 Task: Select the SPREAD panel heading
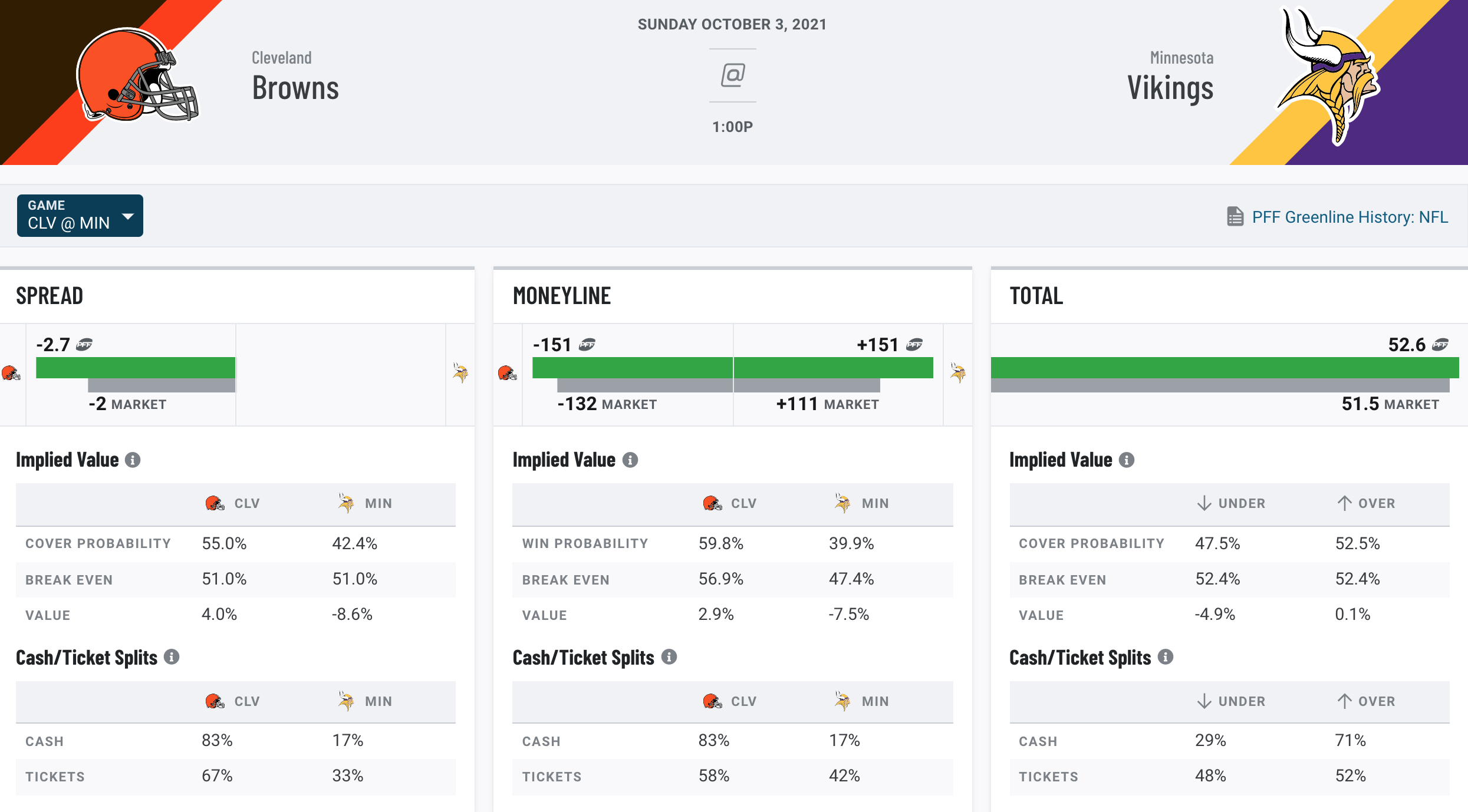tap(50, 296)
